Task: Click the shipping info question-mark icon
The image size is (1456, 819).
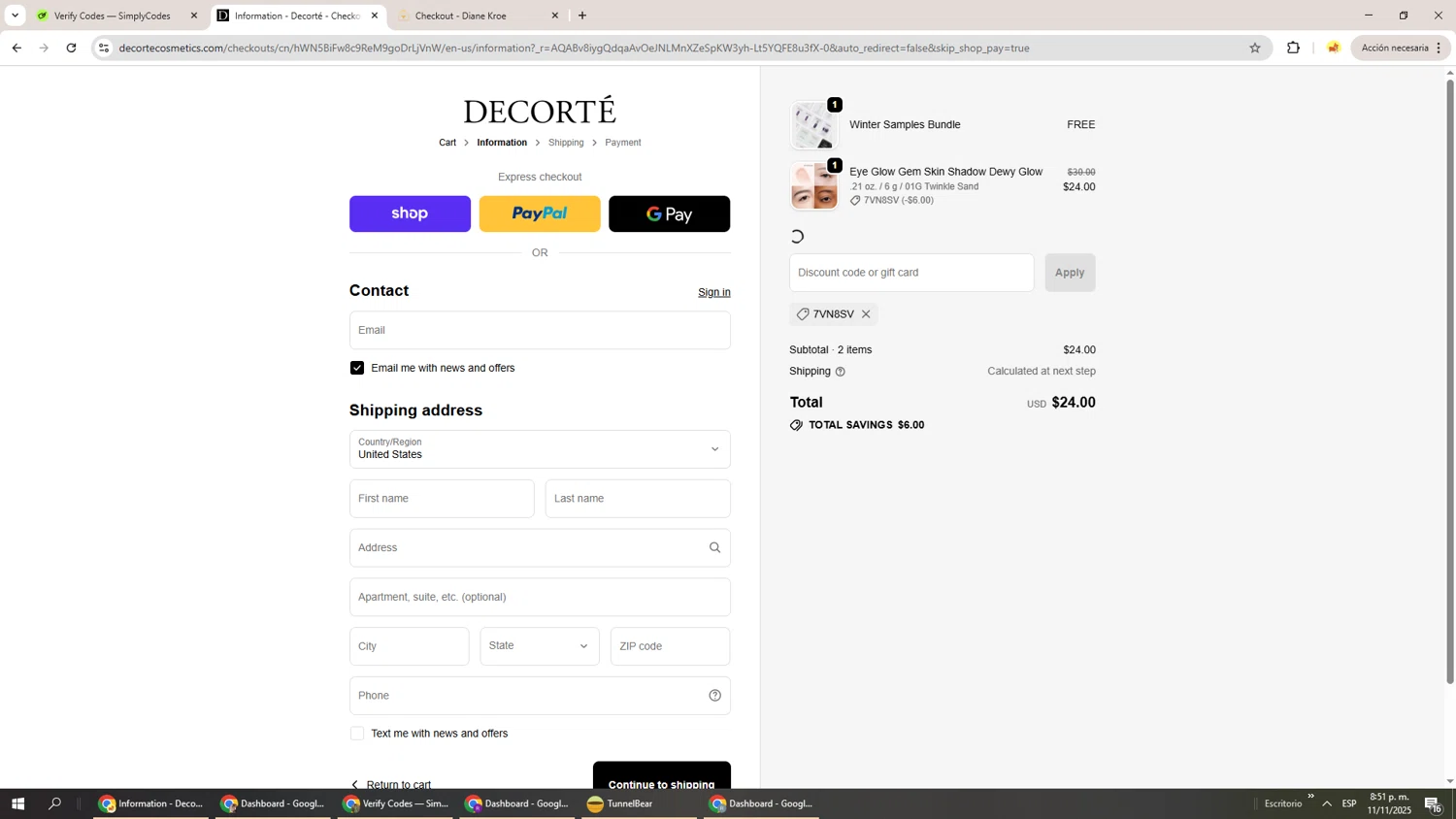Action: 841,372
